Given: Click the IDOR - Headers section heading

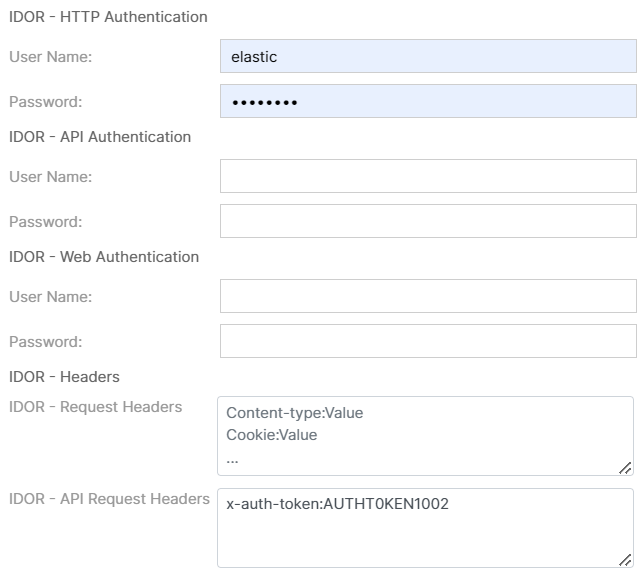Looking at the screenshot, I should (64, 377).
